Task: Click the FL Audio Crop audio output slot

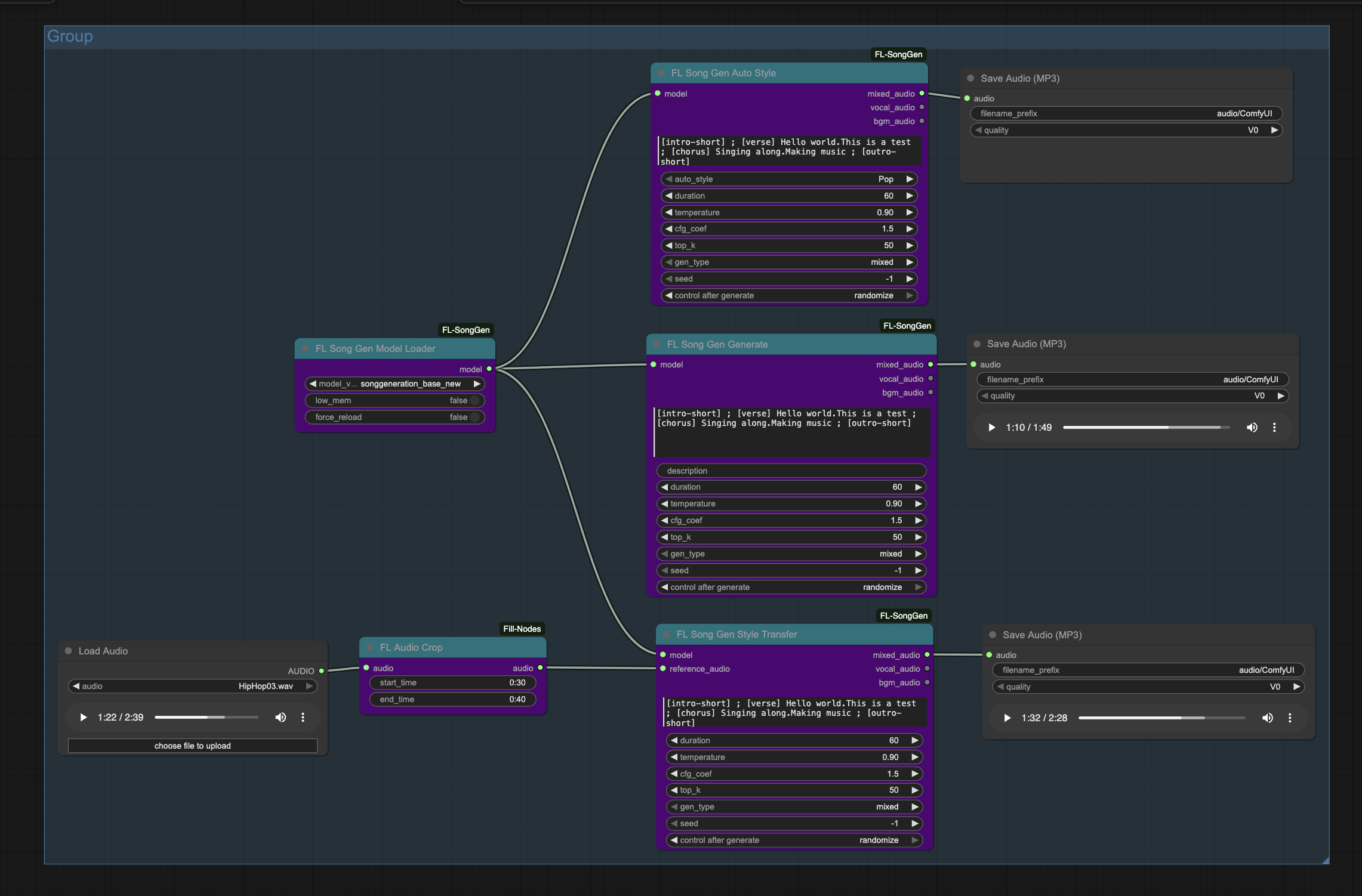Action: (540, 668)
